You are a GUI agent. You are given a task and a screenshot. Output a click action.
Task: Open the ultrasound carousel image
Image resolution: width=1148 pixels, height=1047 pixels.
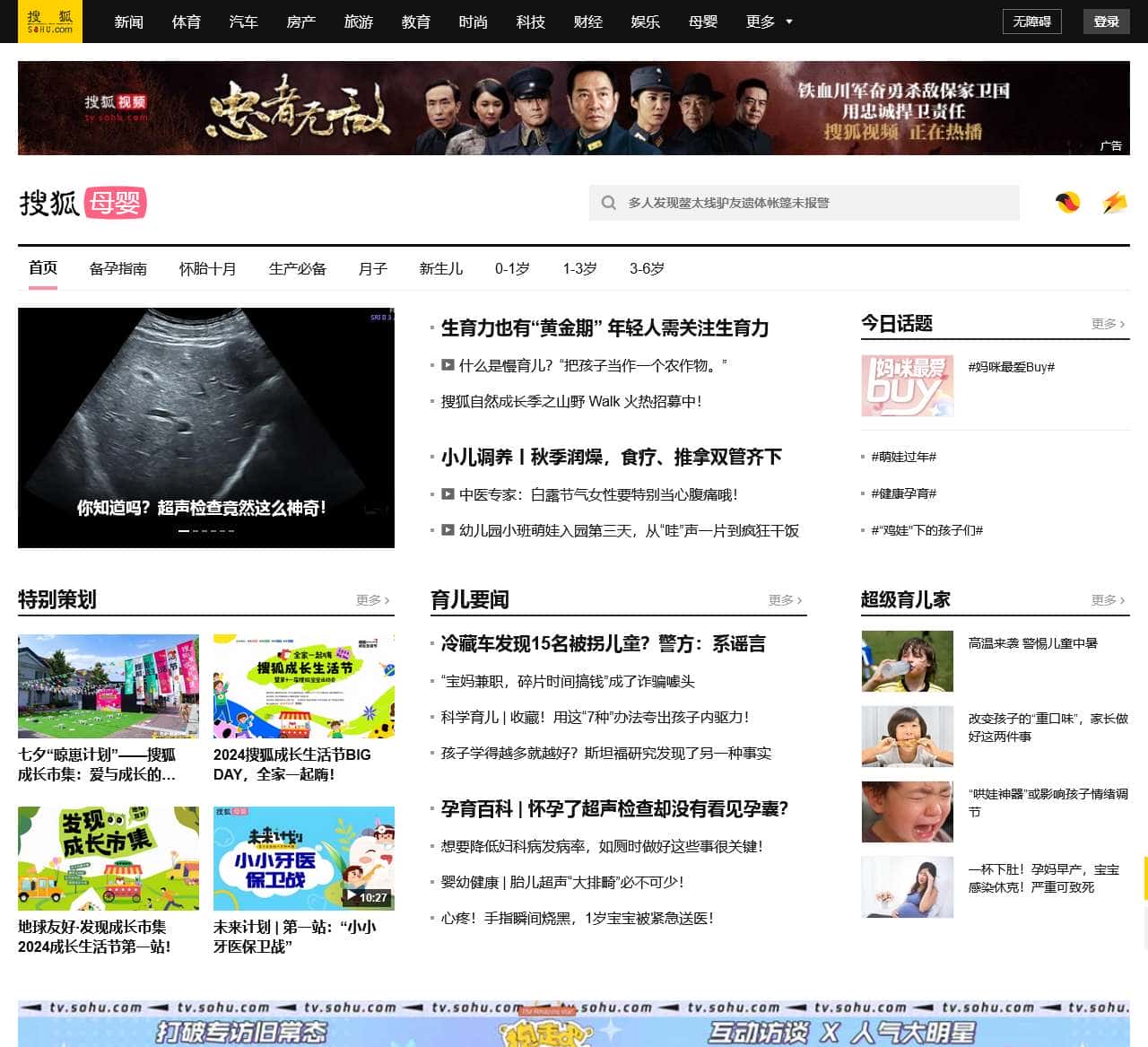pos(206,427)
